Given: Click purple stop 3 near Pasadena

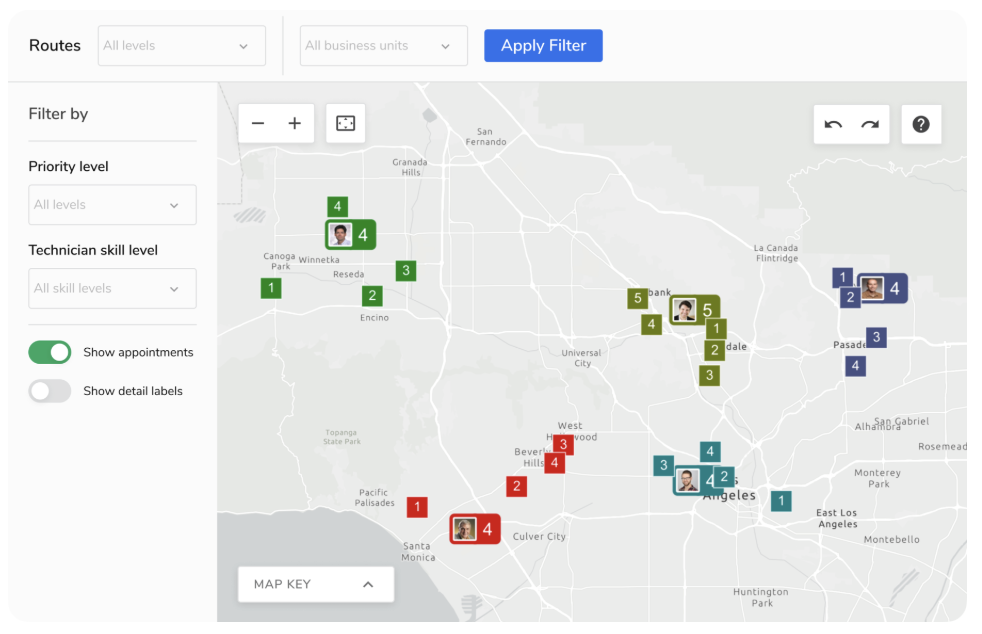Looking at the screenshot, I should click(876, 337).
